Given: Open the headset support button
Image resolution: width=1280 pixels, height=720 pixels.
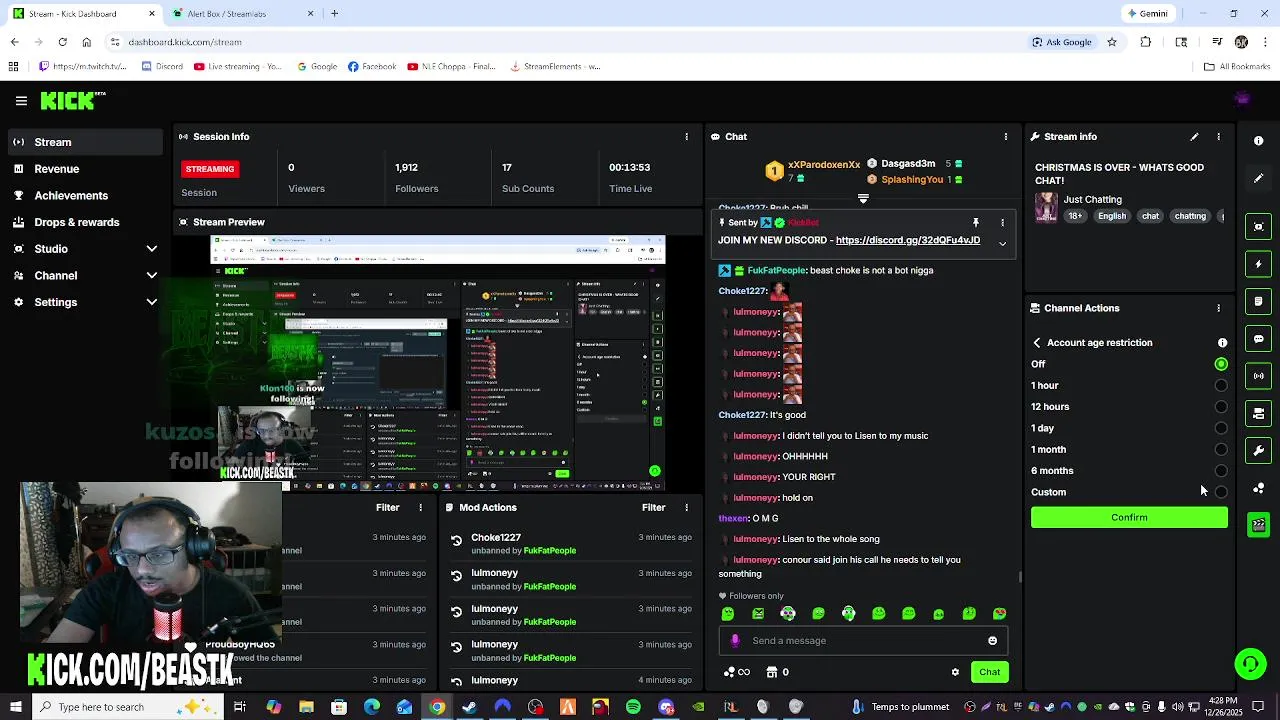Looking at the screenshot, I should [1250, 664].
